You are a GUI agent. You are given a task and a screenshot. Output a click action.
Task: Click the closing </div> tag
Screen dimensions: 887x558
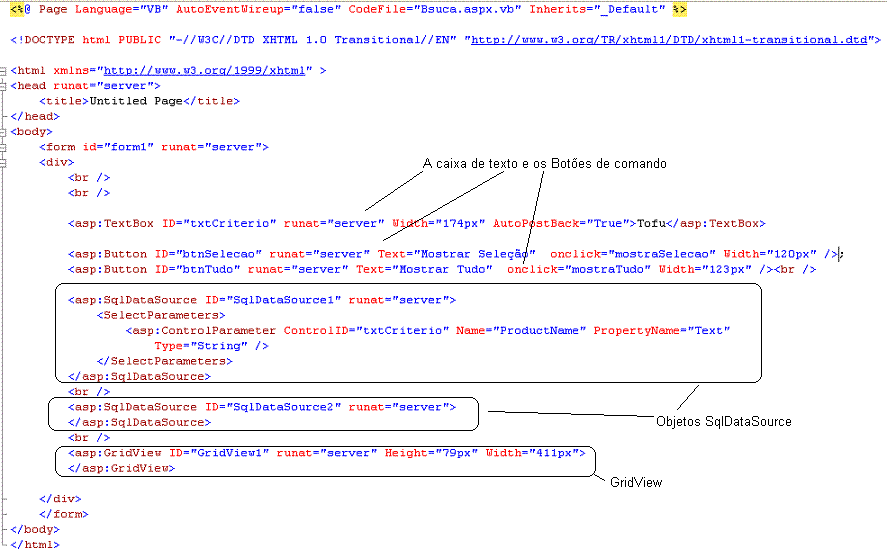pos(60,498)
